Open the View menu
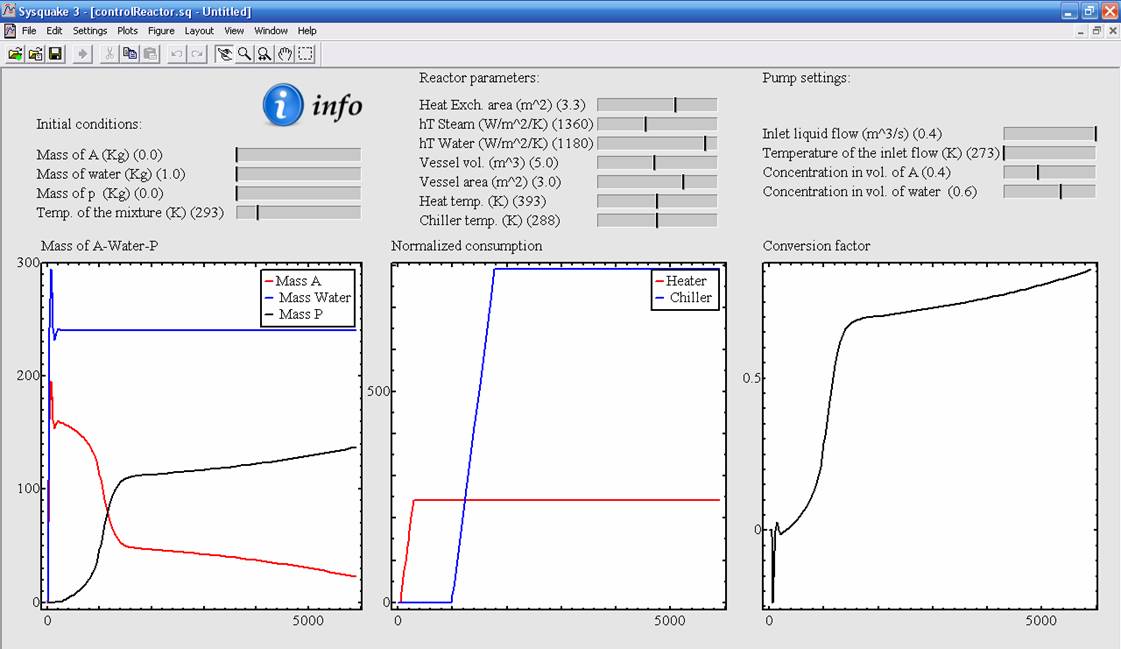The image size is (1121, 649). click(234, 31)
